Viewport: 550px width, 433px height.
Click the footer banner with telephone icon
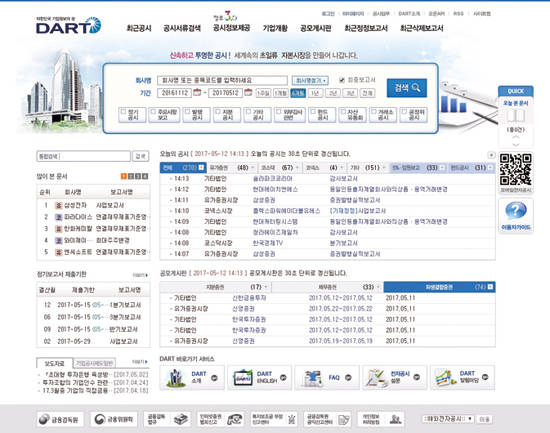[x=221, y=419]
